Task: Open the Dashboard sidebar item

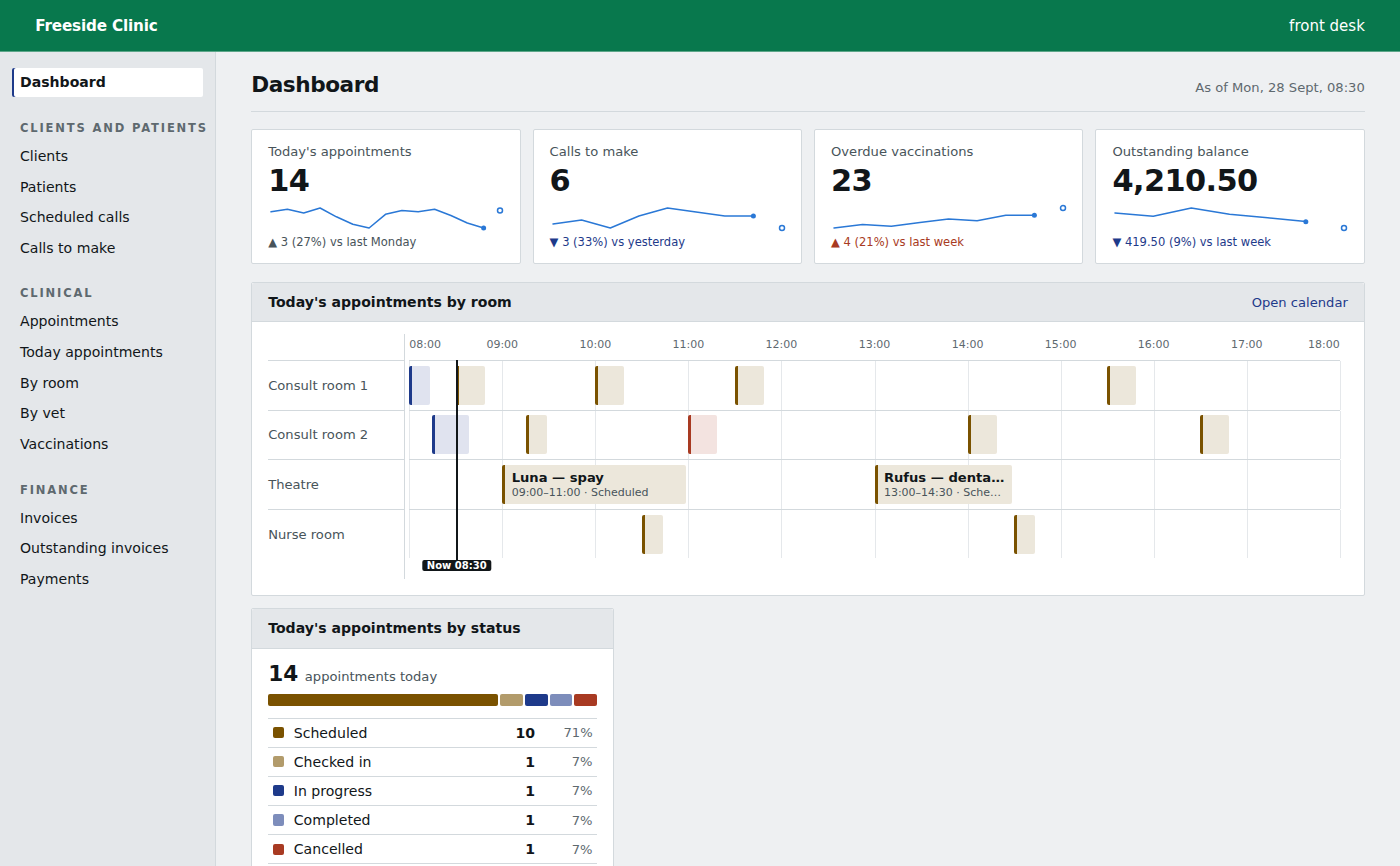Action: click(x=108, y=82)
